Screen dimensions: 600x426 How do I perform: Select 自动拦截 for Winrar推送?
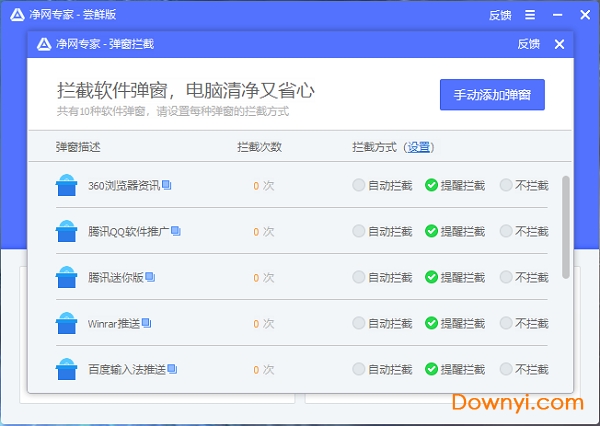pos(358,323)
